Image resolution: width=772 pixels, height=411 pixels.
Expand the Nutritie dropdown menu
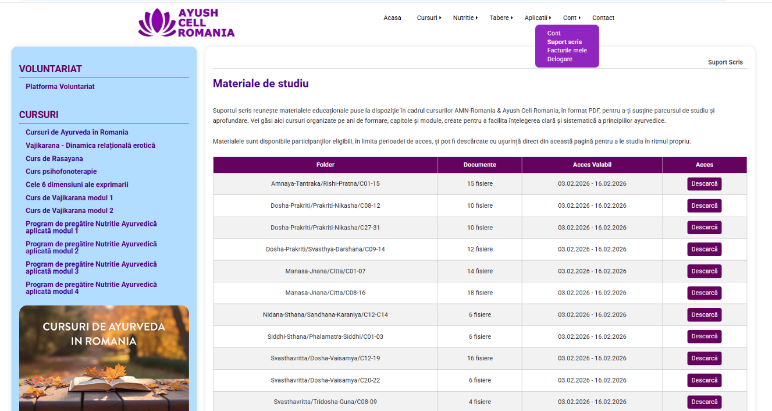(465, 18)
